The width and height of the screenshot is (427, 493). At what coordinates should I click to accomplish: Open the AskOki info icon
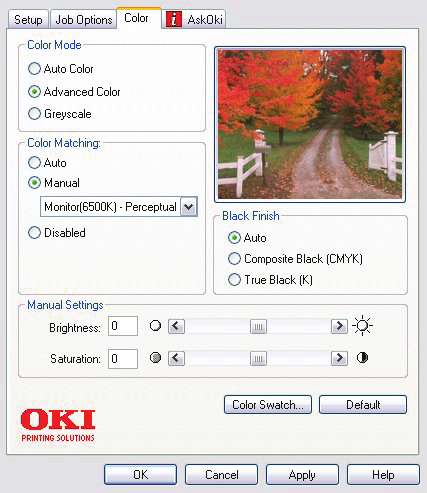(x=174, y=19)
